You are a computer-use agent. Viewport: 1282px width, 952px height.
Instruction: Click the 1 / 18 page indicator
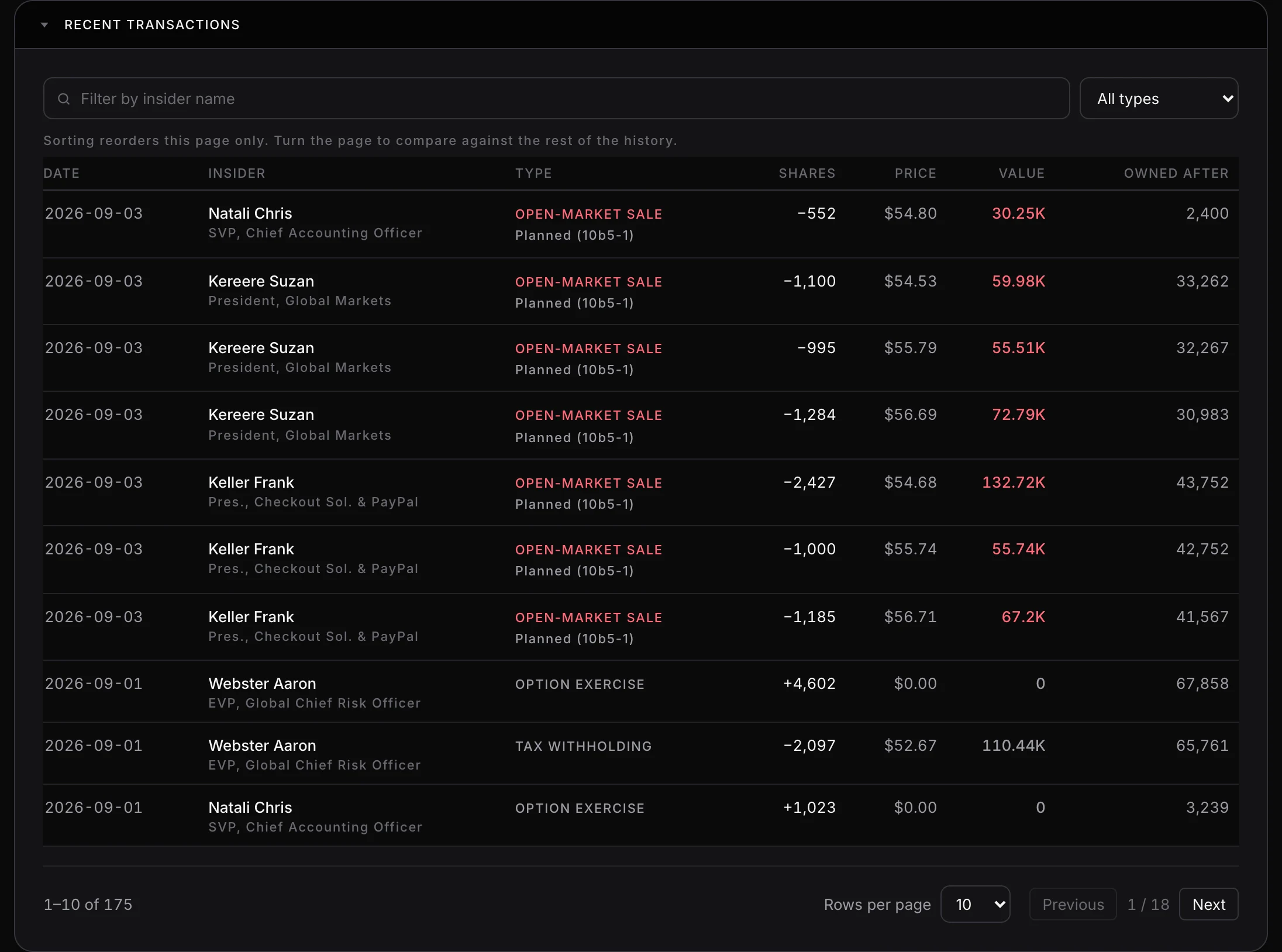point(1148,905)
